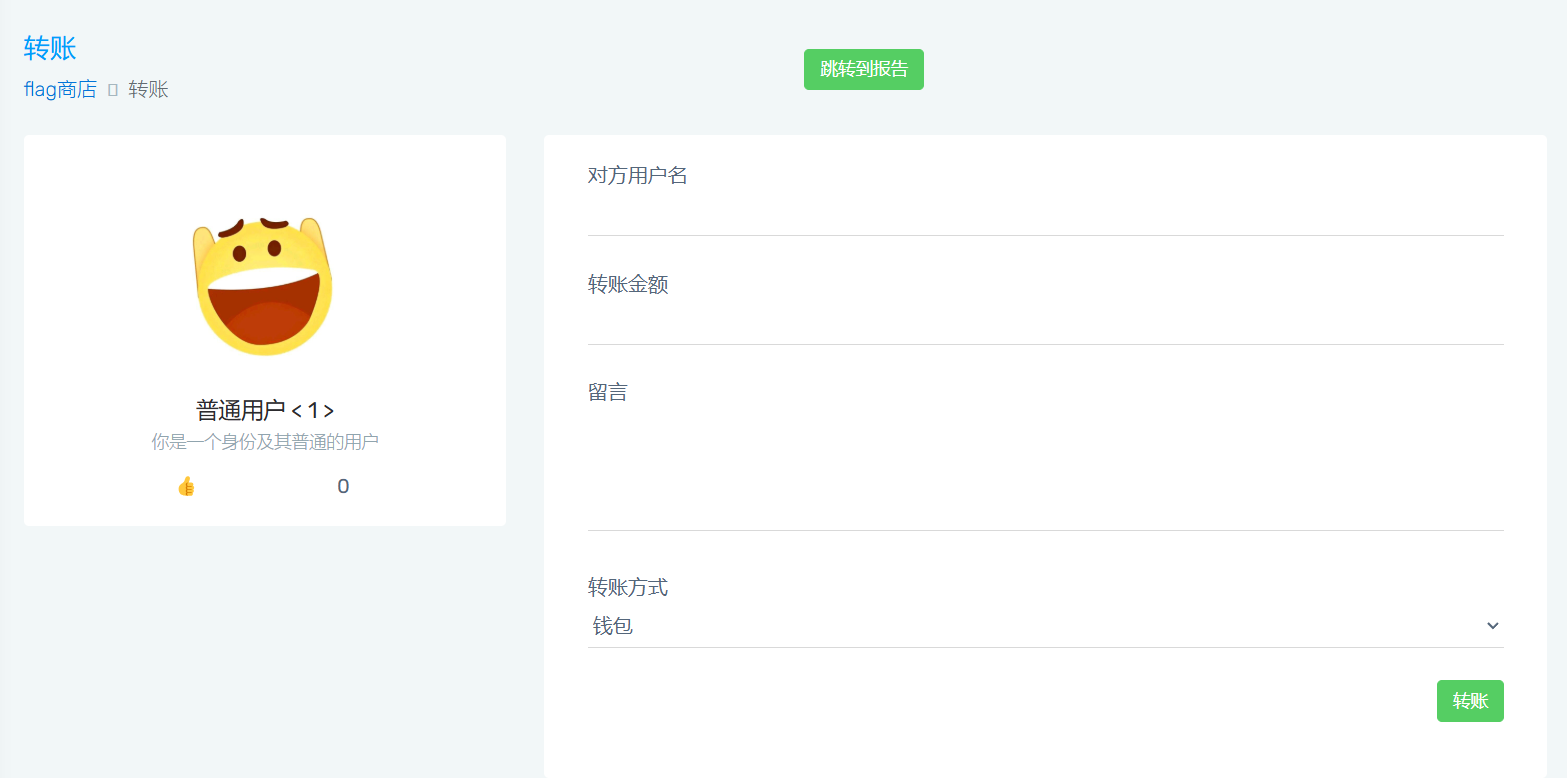Click the 对方用户名 field label
This screenshot has width=1567, height=778.
(637, 176)
